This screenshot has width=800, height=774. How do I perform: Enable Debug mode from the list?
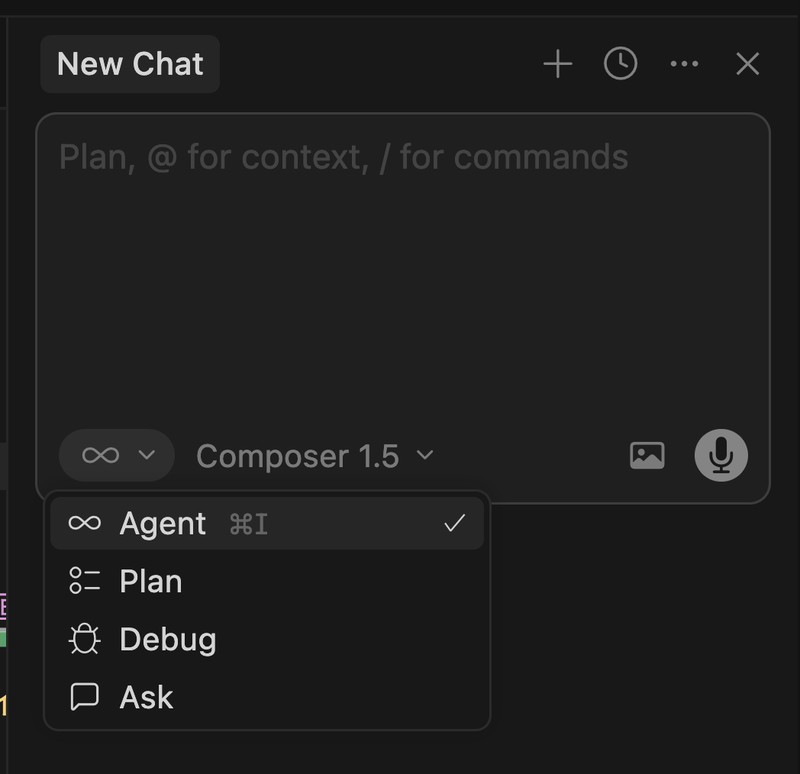tap(167, 638)
